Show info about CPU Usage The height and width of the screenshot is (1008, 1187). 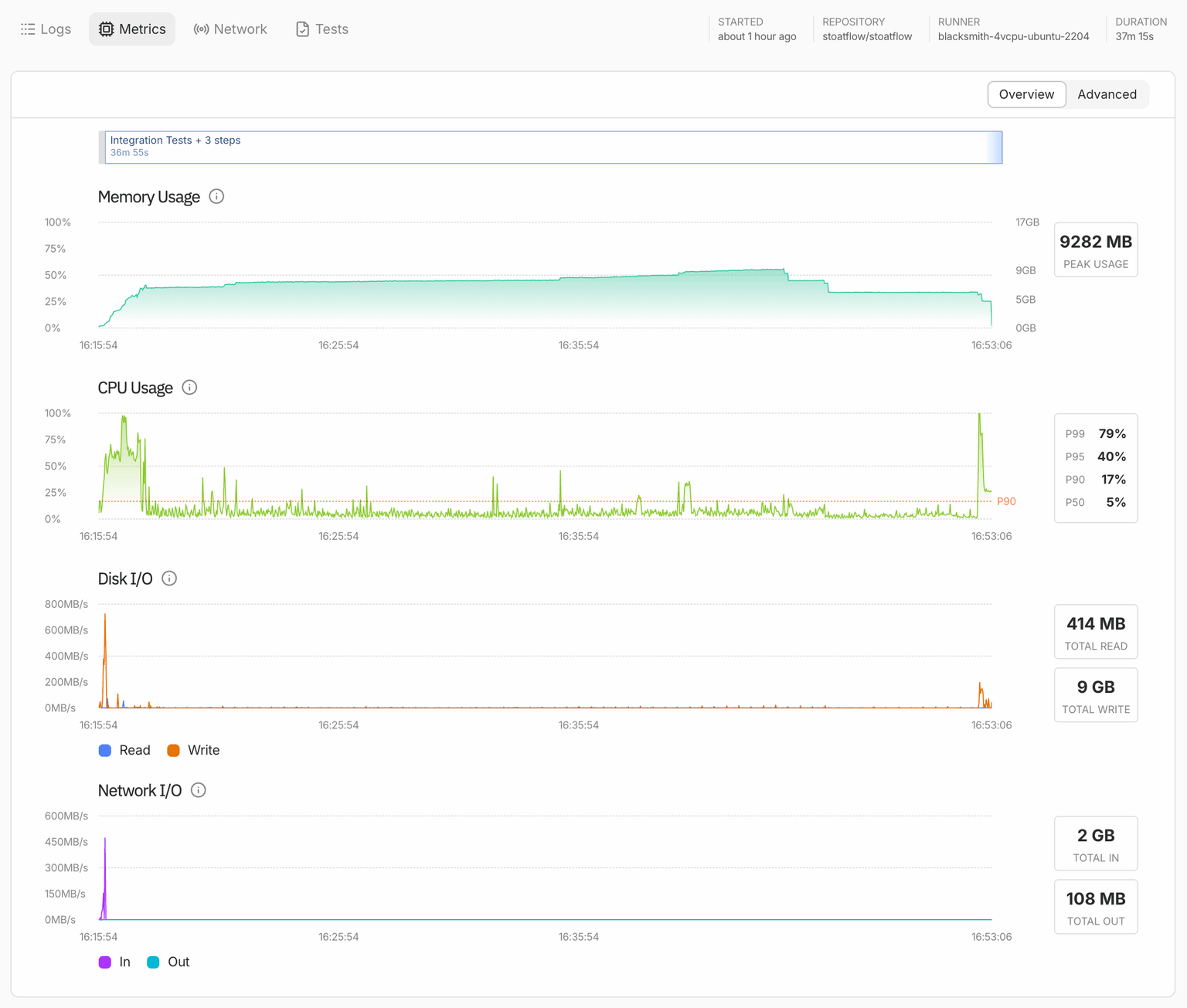(189, 387)
